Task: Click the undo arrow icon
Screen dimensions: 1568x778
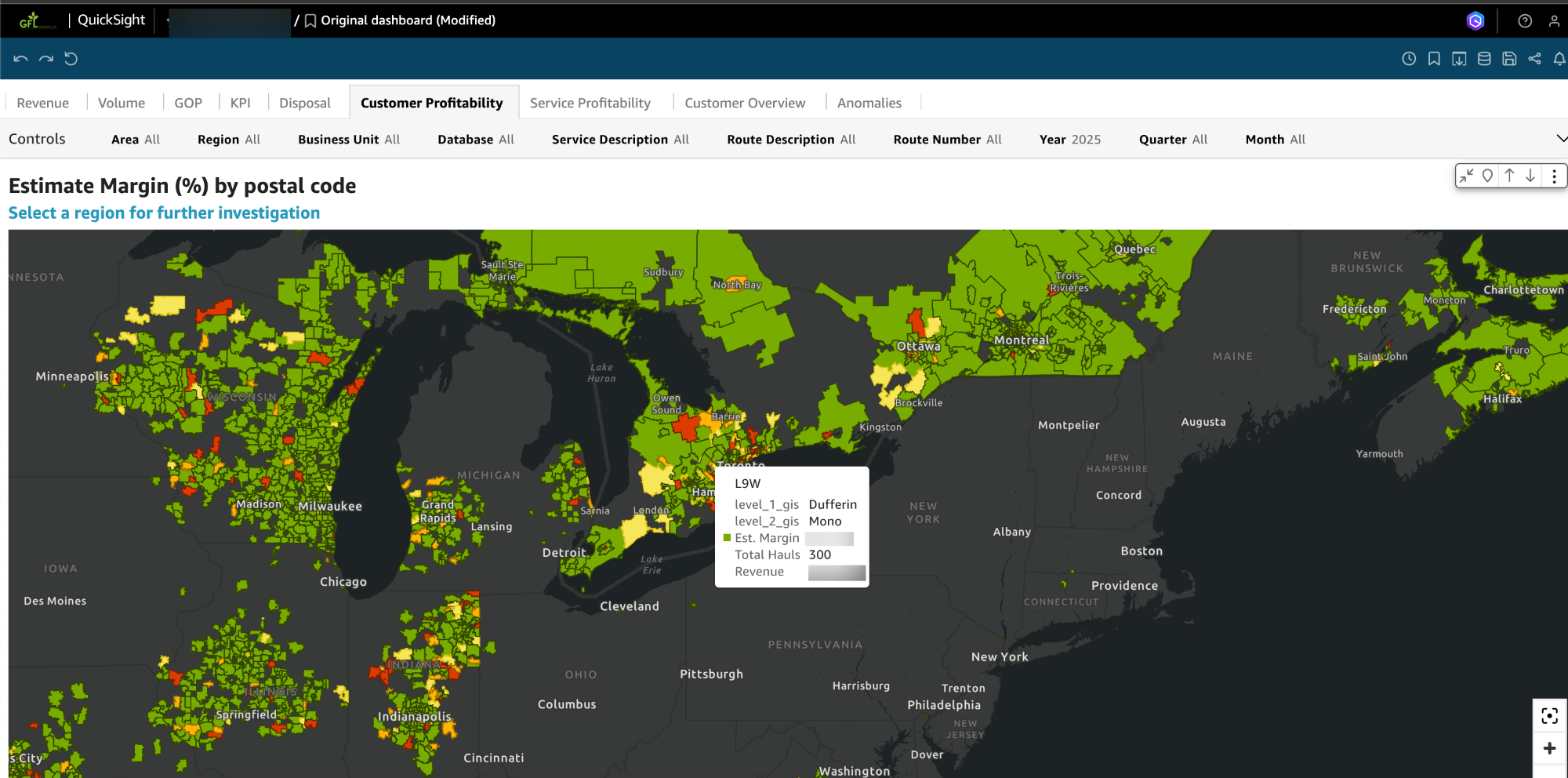Action: pyautogui.click(x=20, y=59)
